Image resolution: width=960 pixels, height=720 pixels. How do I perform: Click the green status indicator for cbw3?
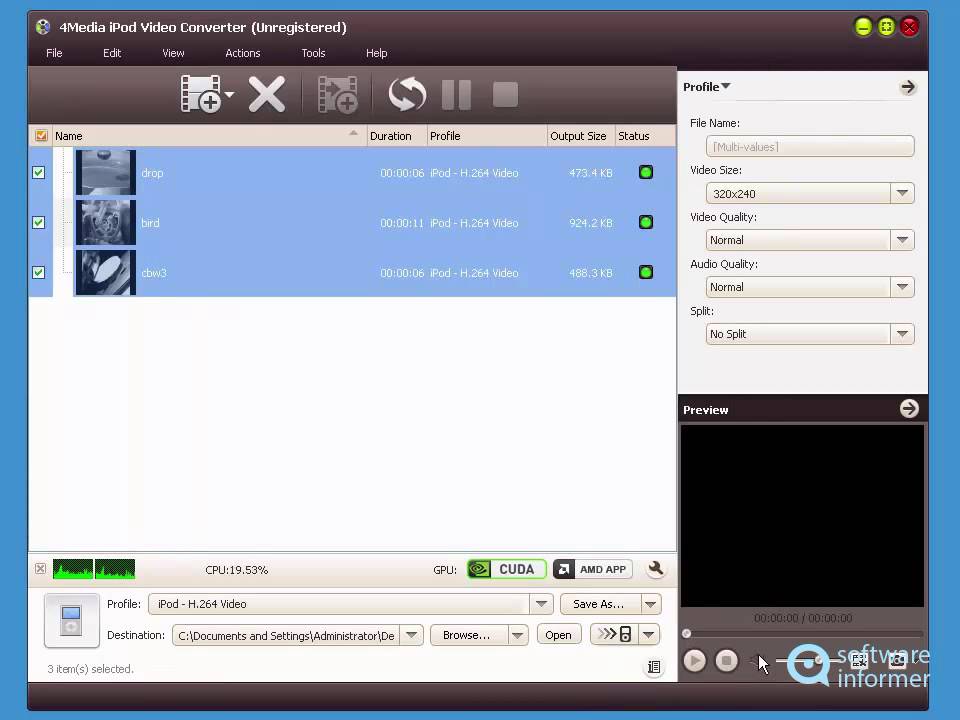(x=646, y=272)
